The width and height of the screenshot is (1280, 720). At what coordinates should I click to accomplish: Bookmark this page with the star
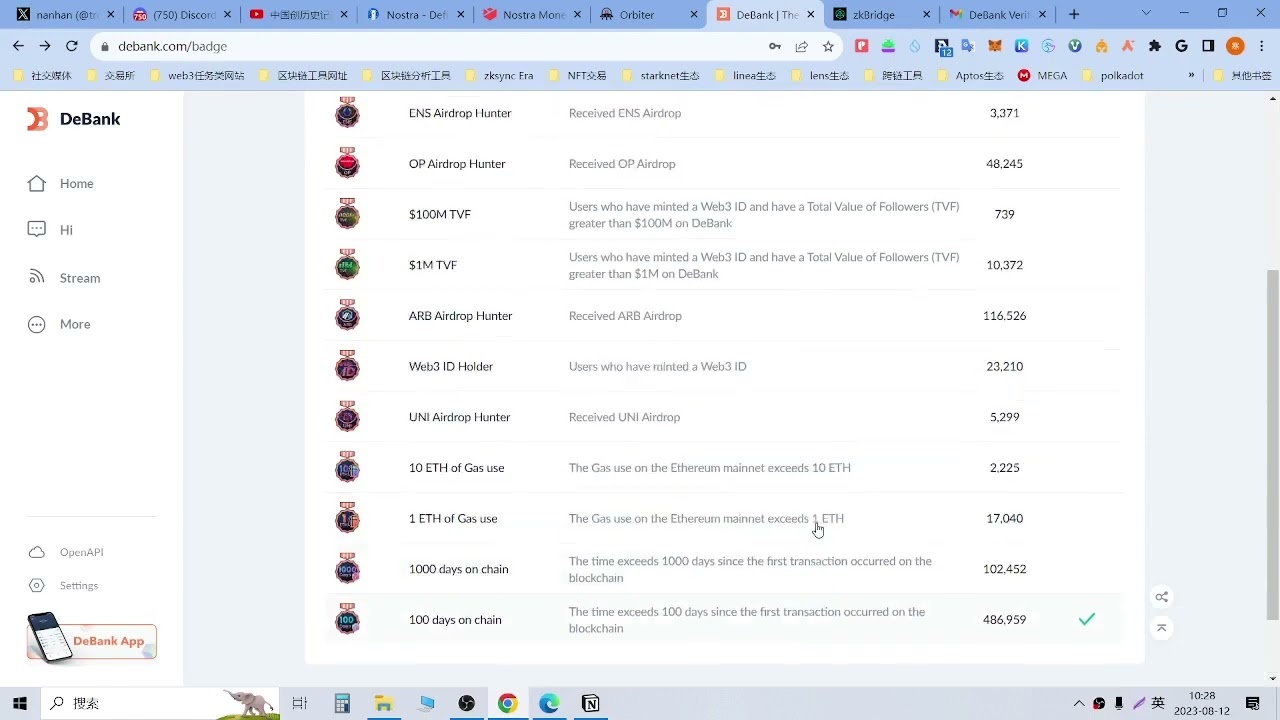point(828,46)
